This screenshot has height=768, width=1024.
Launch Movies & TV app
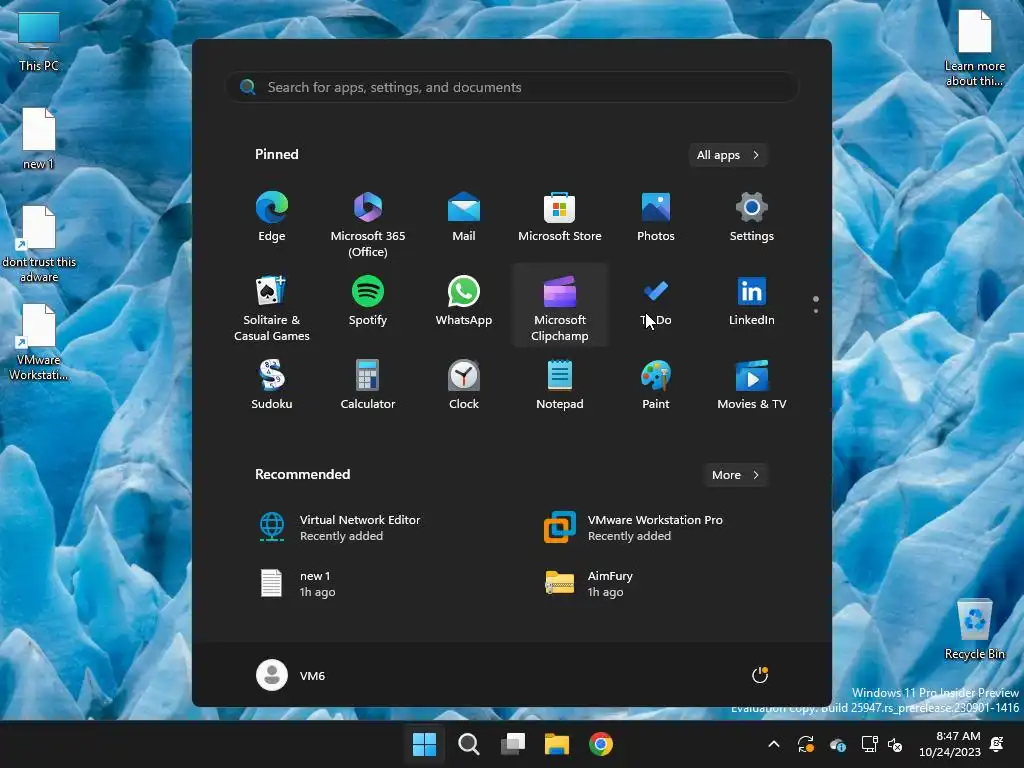752,385
